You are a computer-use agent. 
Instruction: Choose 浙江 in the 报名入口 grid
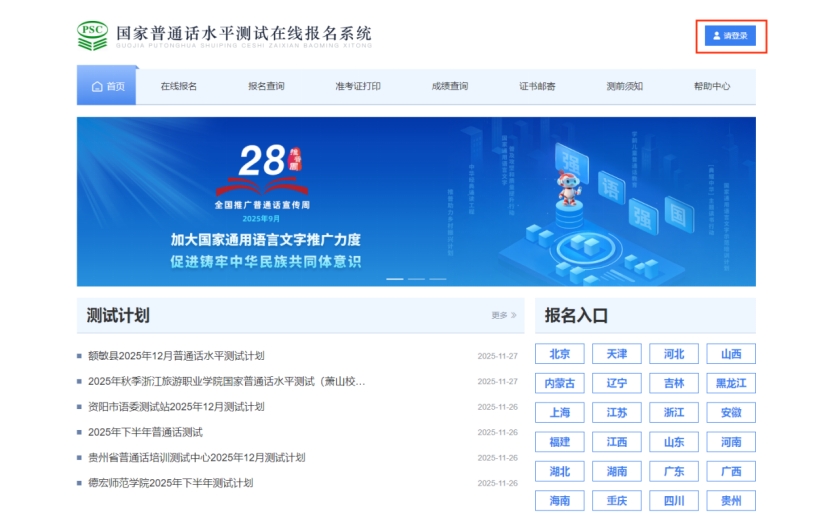(x=674, y=412)
